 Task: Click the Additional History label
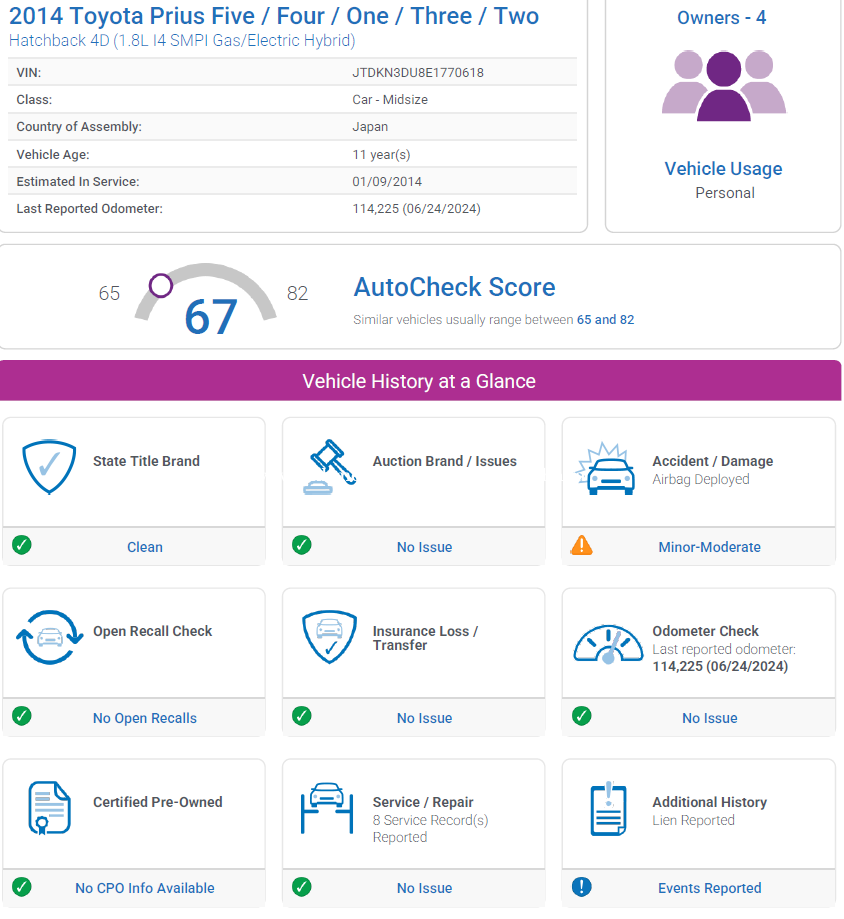[710, 802]
